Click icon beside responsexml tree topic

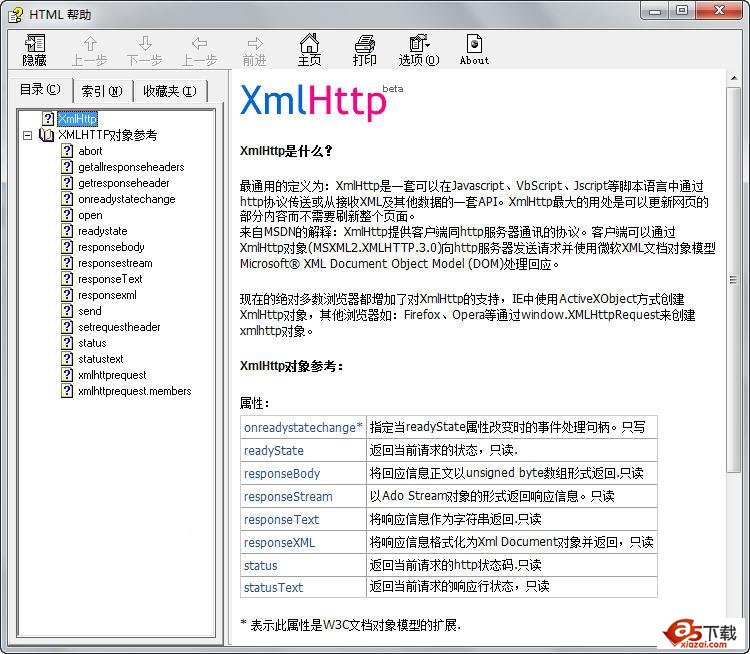[x=67, y=295]
